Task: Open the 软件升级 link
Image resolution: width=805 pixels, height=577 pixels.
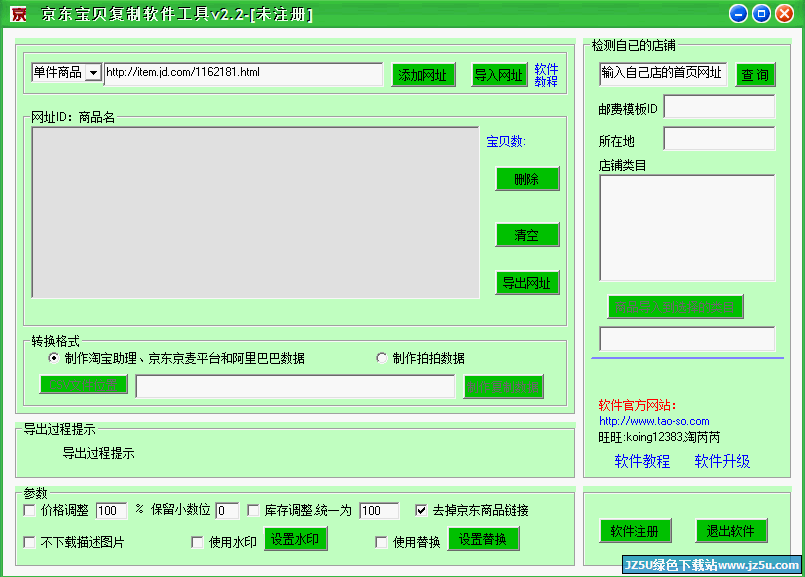Action: pyautogui.click(x=722, y=461)
